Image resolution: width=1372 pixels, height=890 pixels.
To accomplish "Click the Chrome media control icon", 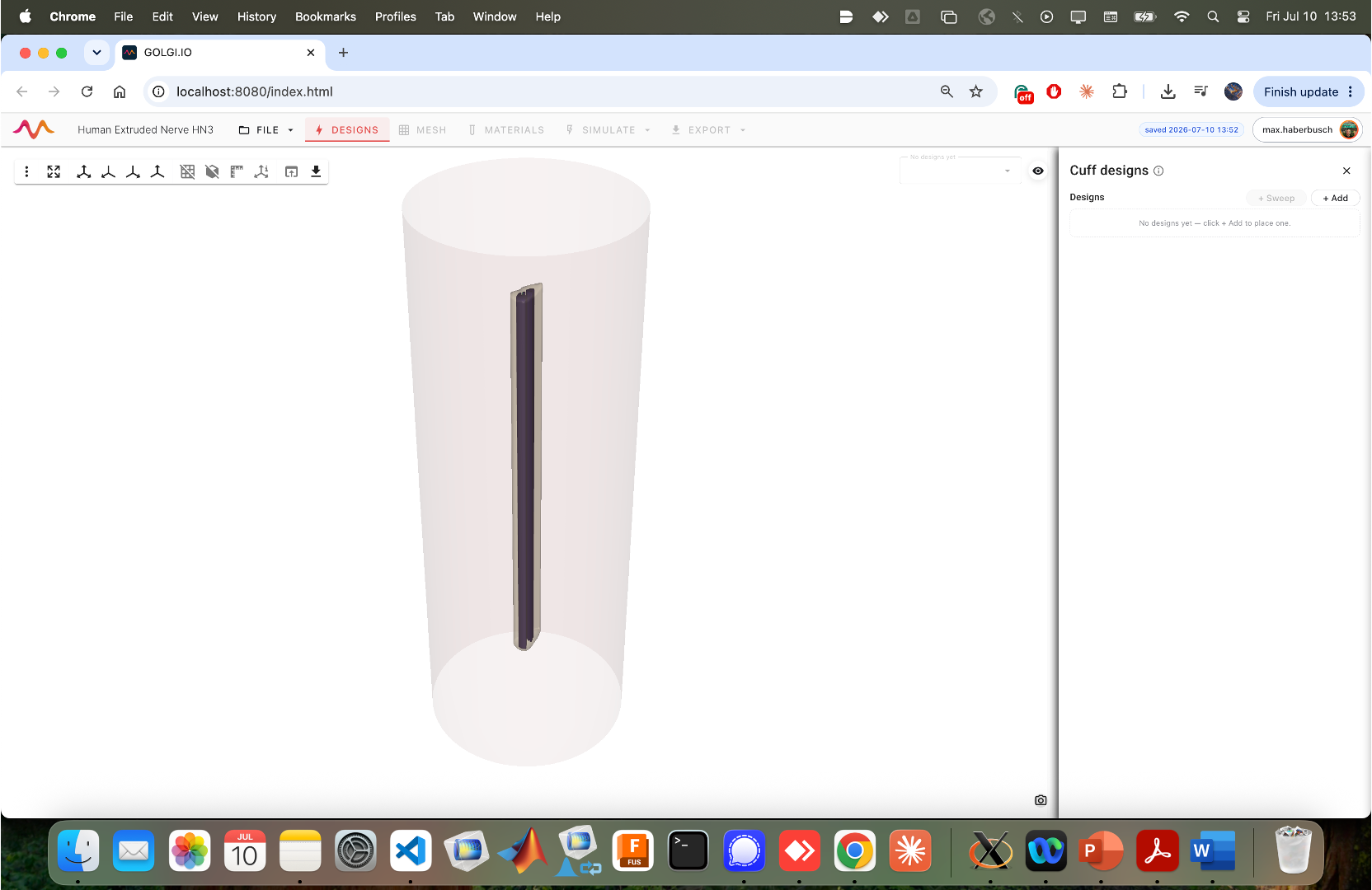I will [1200, 91].
